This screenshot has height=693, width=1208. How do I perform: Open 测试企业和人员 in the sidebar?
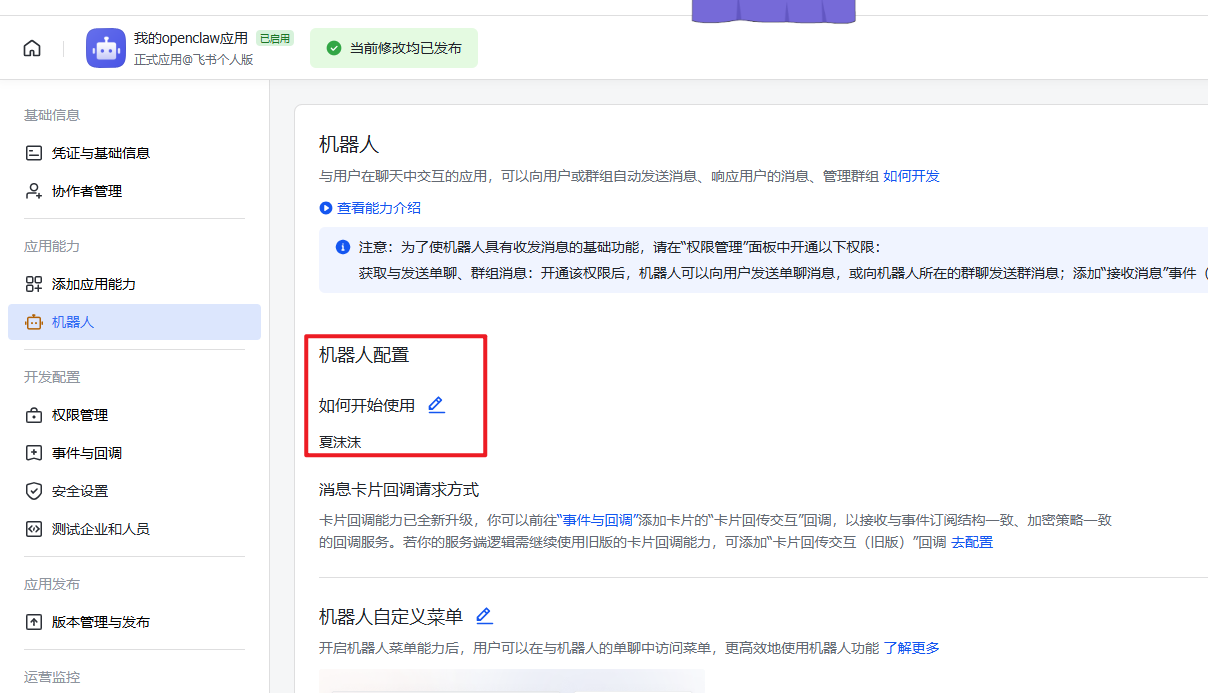100,529
